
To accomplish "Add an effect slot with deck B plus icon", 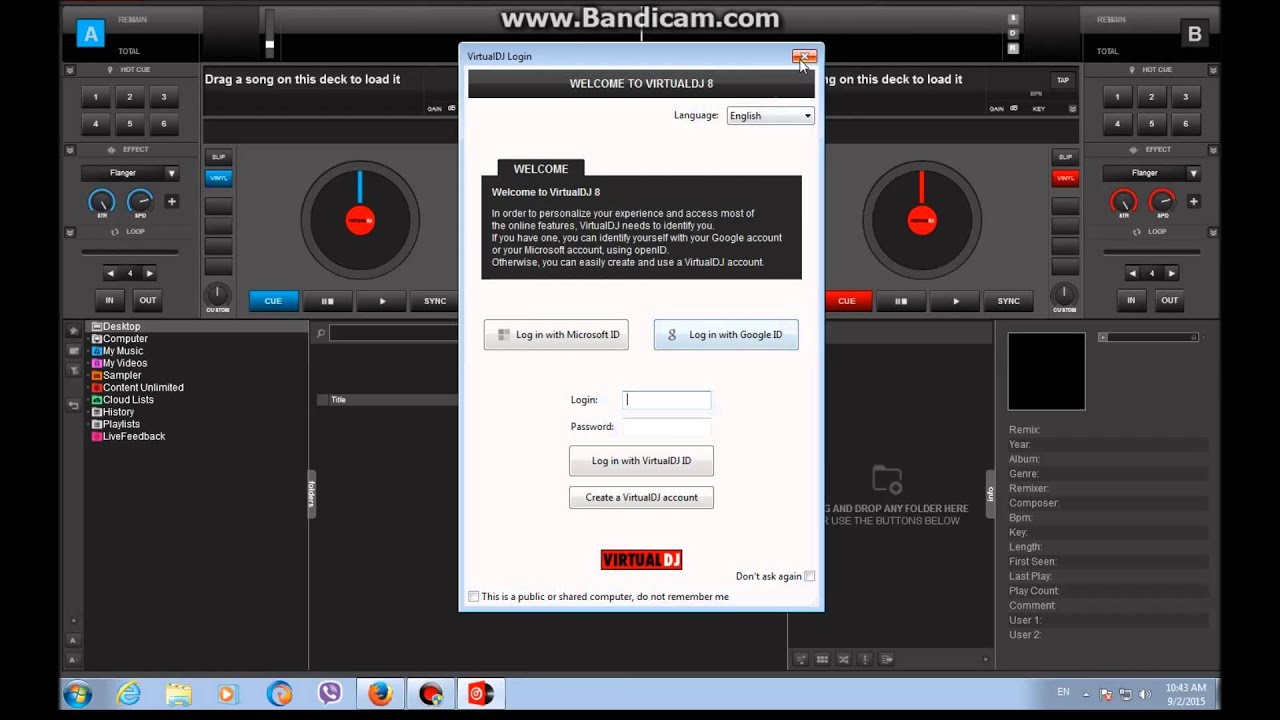I will pos(1193,201).
